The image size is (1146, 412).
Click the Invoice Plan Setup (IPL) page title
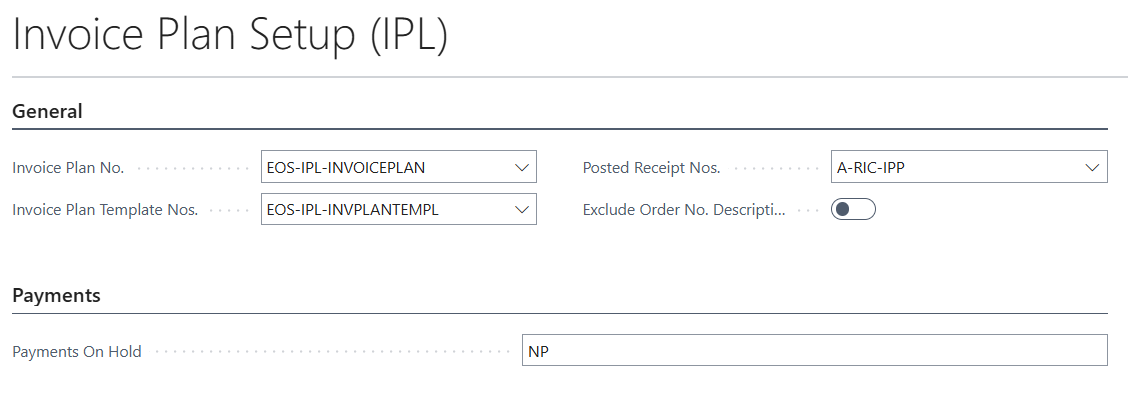pos(230,37)
